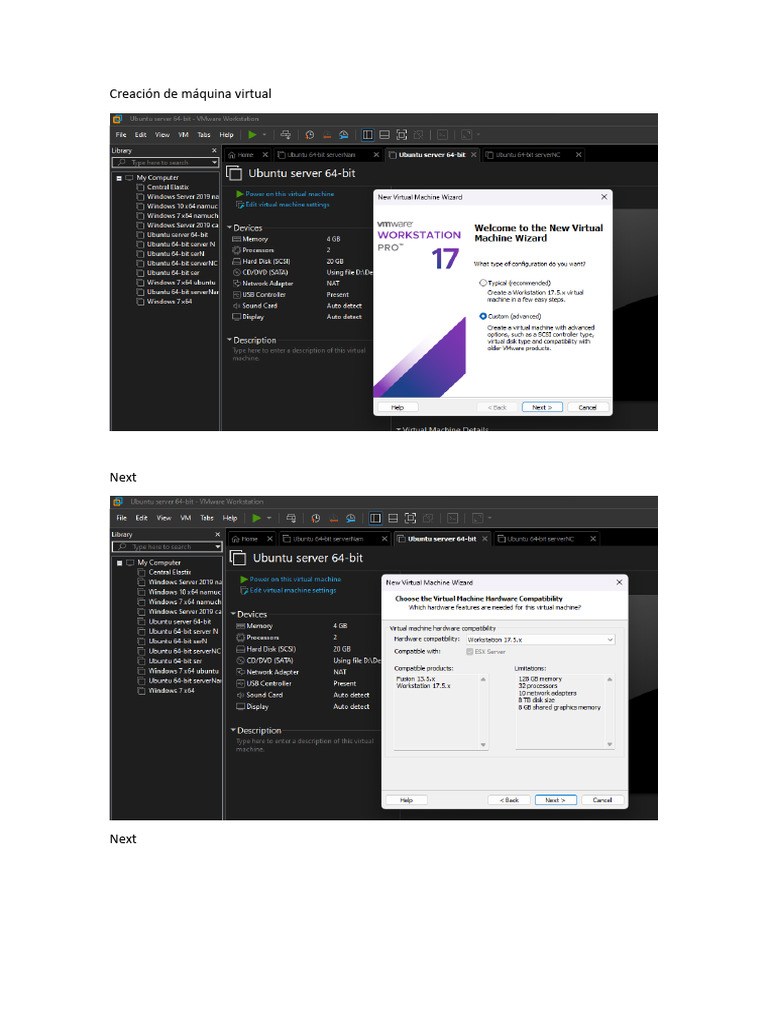
Task: Click the take snapshot clock icon in the toolbar above the Hardware Compatibility wizard
Action: [x=315, y=519]
